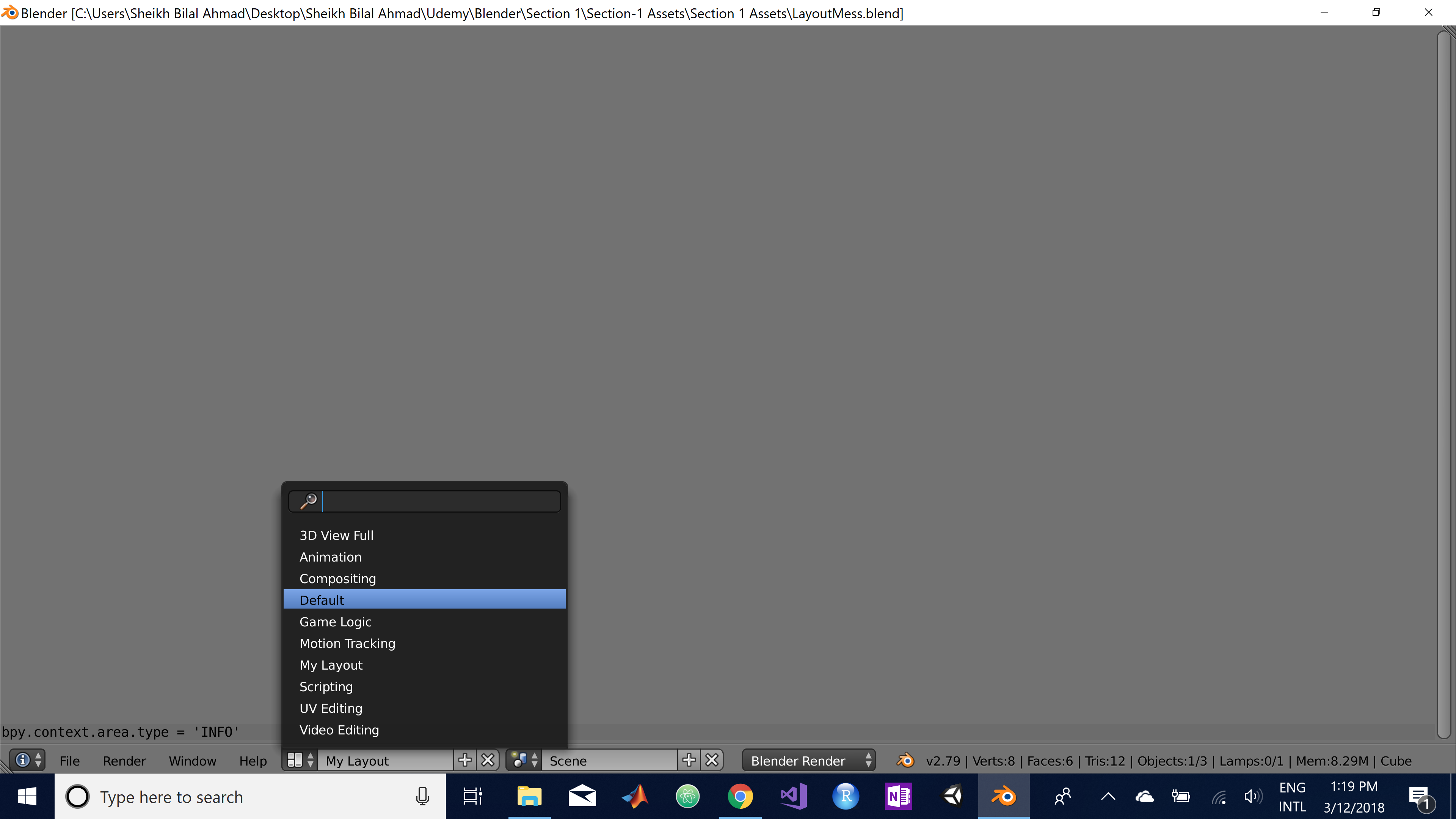This screenshot has width=1456, height=819.
Task: Unlink the current scene via its X icon
Action: point(712,760)
